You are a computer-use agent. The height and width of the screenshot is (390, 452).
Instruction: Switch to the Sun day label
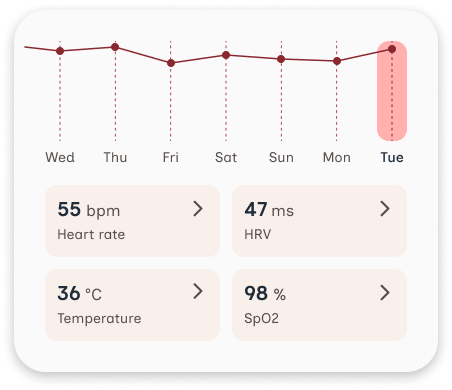(281, 157)
